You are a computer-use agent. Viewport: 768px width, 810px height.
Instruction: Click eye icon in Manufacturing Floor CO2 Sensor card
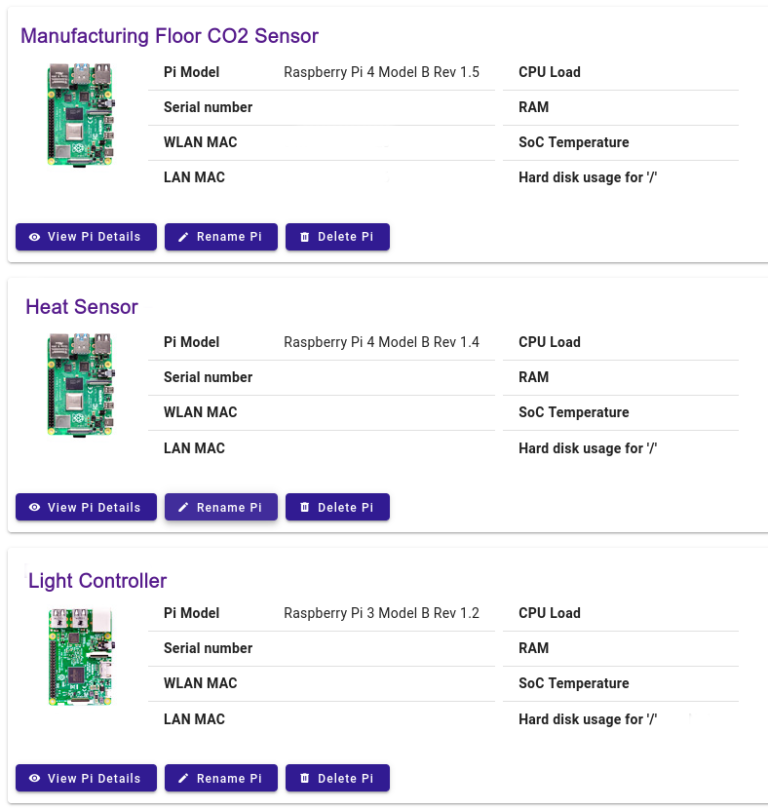pos(35,237)
